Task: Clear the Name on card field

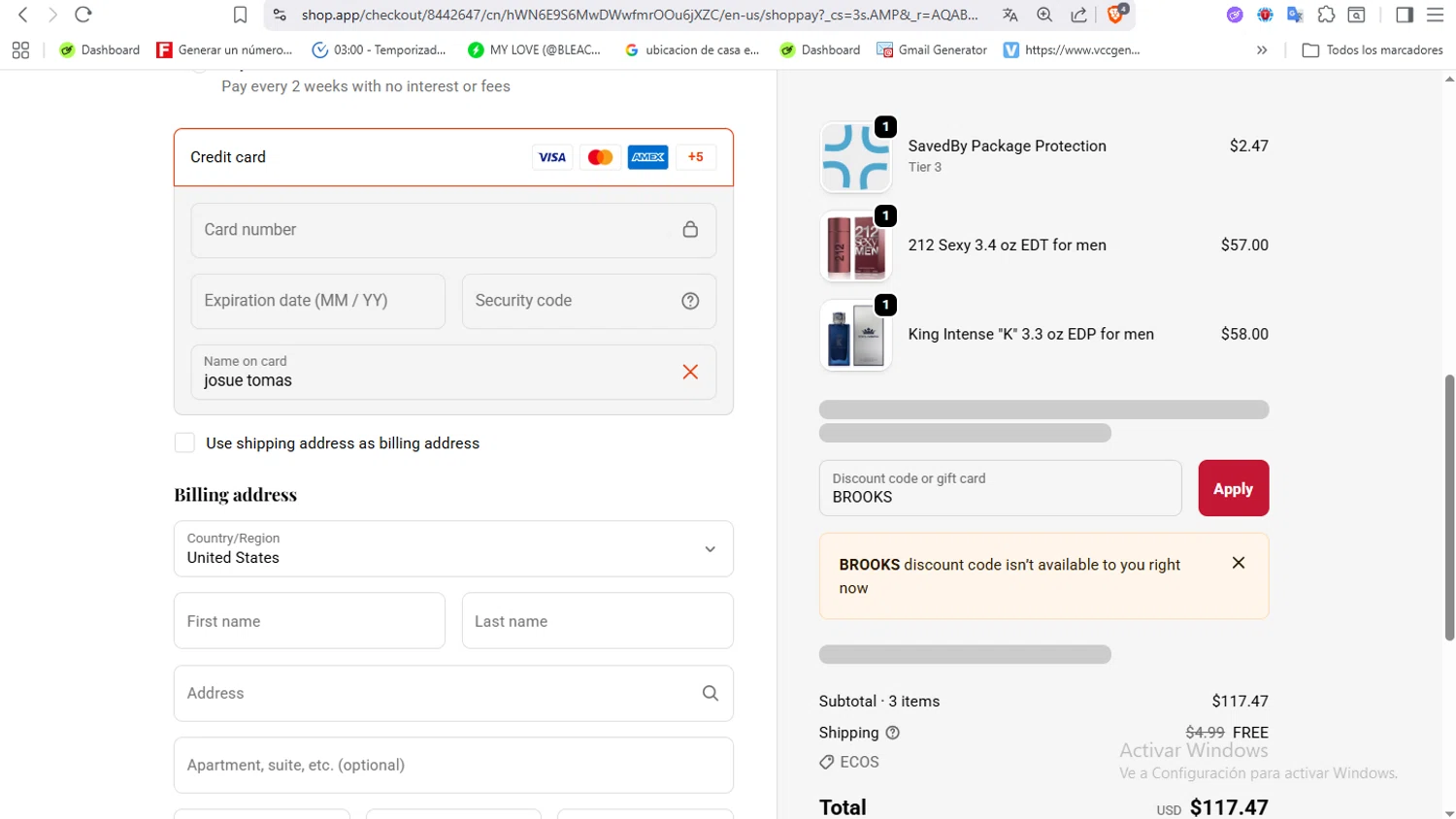Action: click(690, 372)
